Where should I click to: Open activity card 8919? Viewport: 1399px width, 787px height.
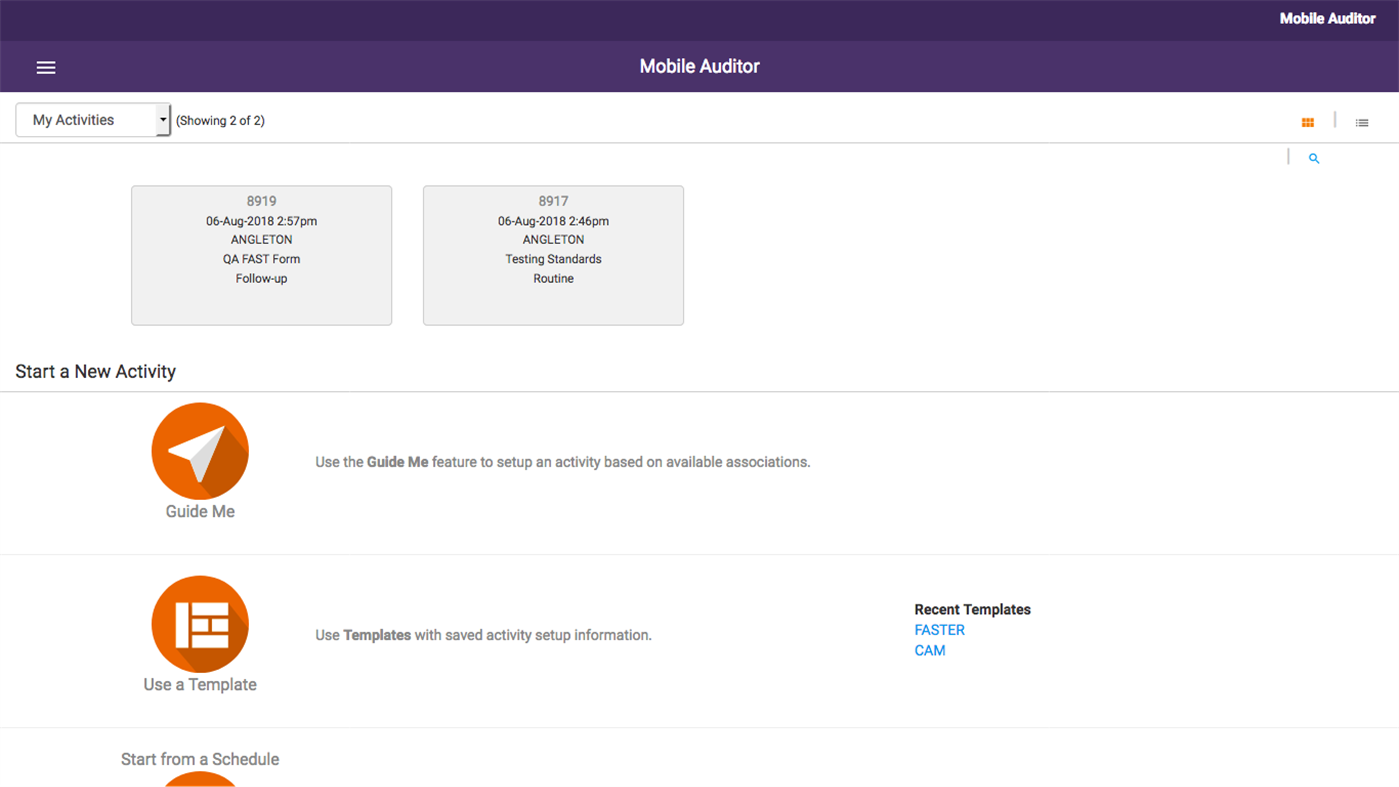[x=261, y=255]
